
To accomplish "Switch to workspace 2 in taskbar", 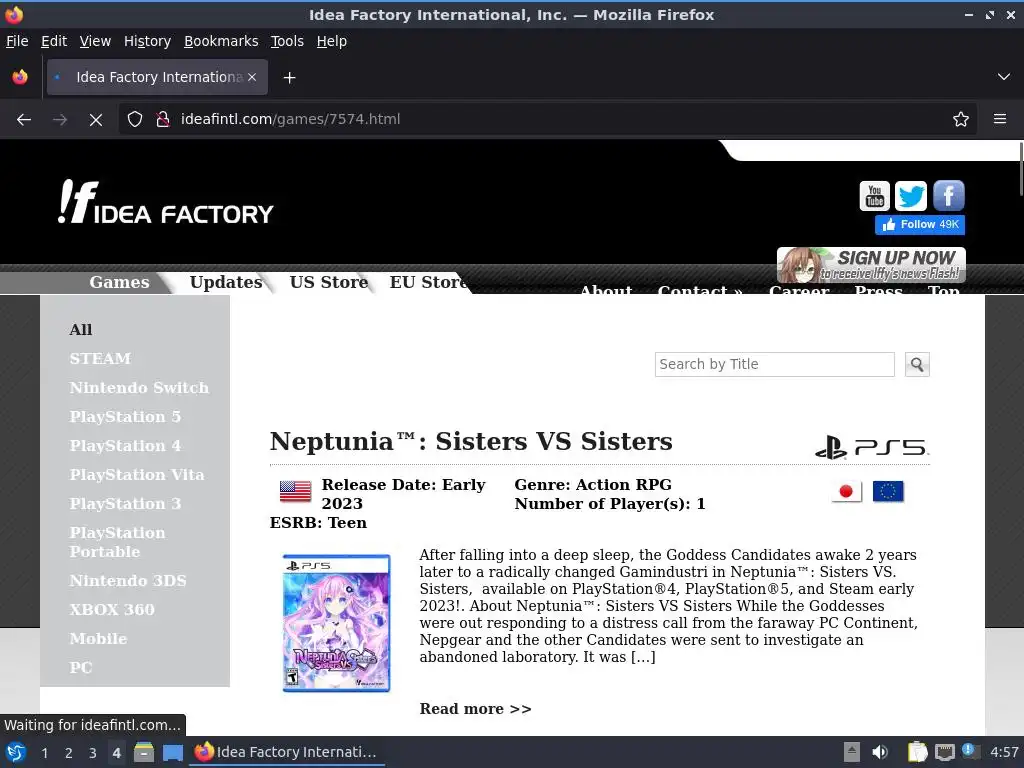I will pos(69,753).
